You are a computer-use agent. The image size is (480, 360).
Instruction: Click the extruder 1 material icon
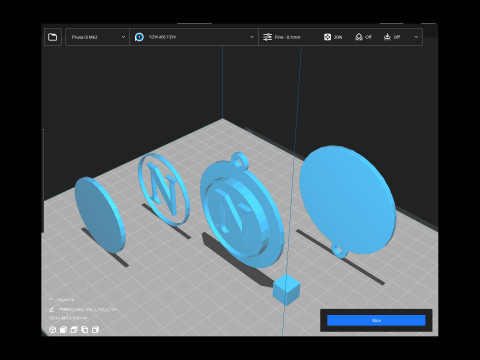tap(139, 37)
